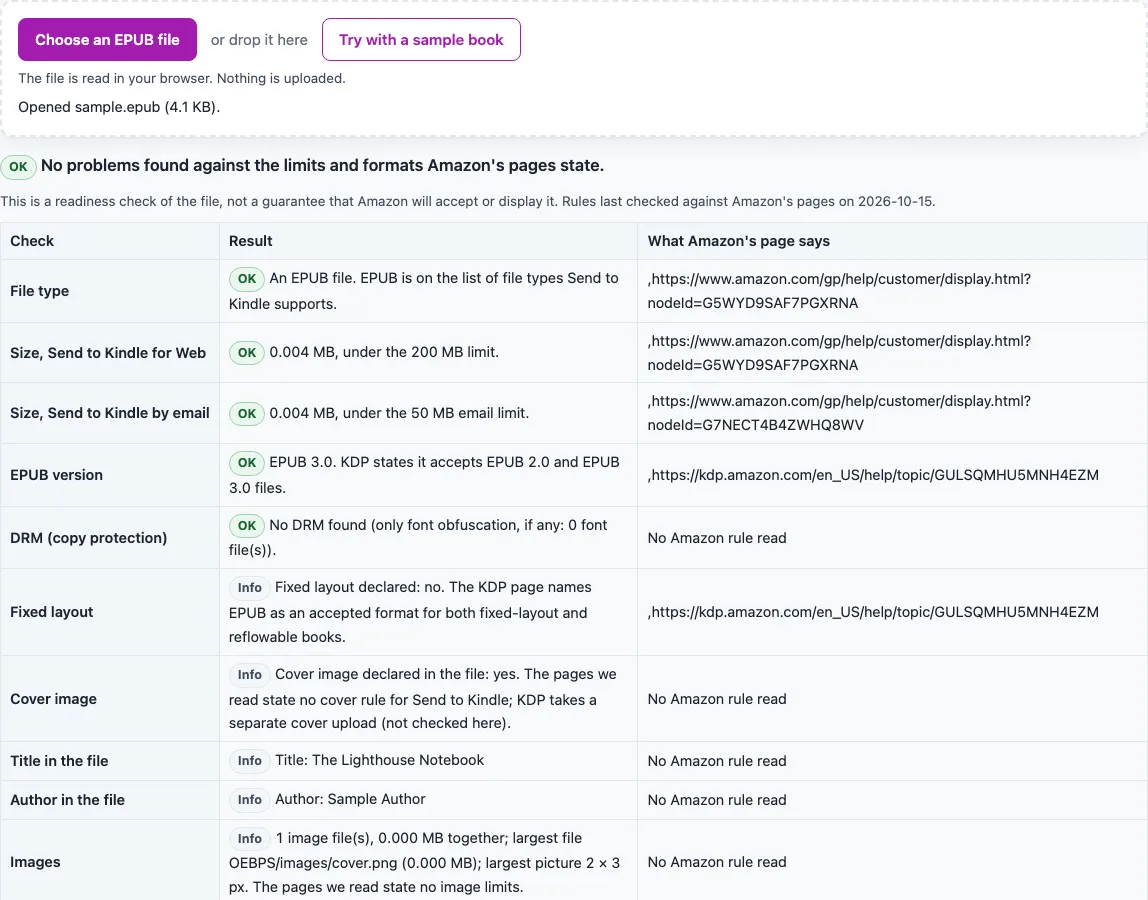Click the 'Result' column header
1148x900 pixels.
coord(250,241)
